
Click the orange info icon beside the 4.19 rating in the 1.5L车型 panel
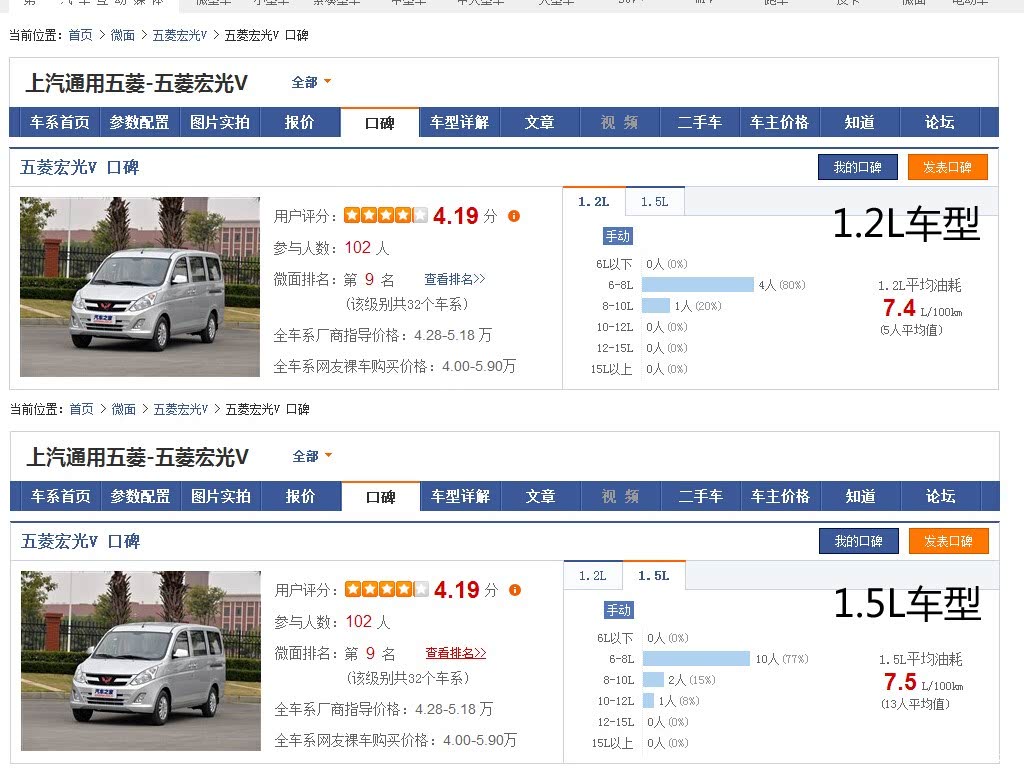pos(515,590)
